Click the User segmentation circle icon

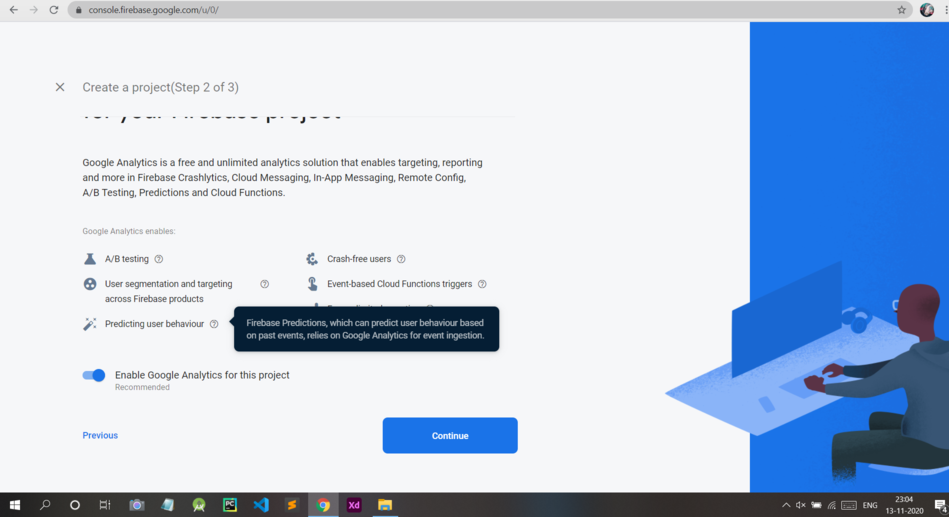(x=90, y=284)
